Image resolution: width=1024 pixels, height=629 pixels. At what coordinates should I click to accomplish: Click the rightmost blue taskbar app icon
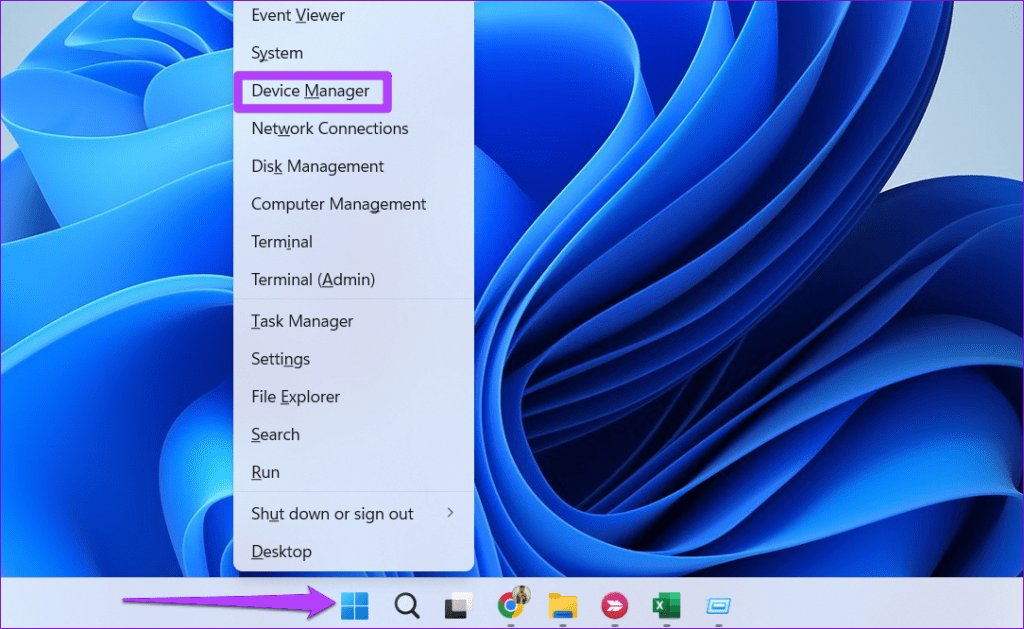pos(718,605)
